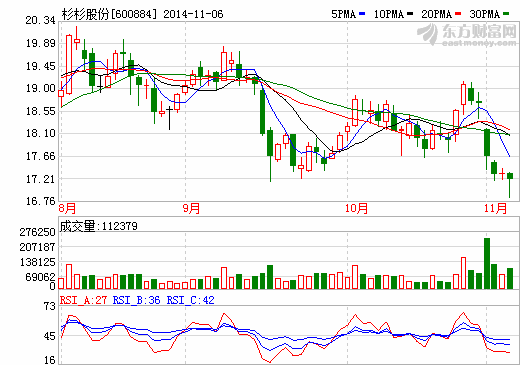This screenshot has width=520, height=365.
Task: Click the 9月 month marker
Action: point(191,208)
